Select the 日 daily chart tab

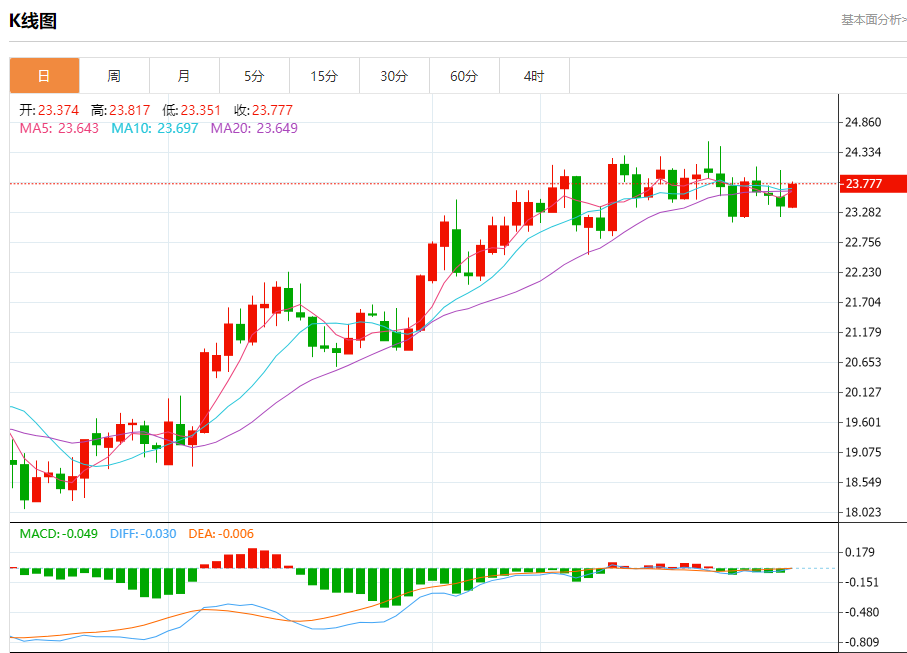point(45,76)
